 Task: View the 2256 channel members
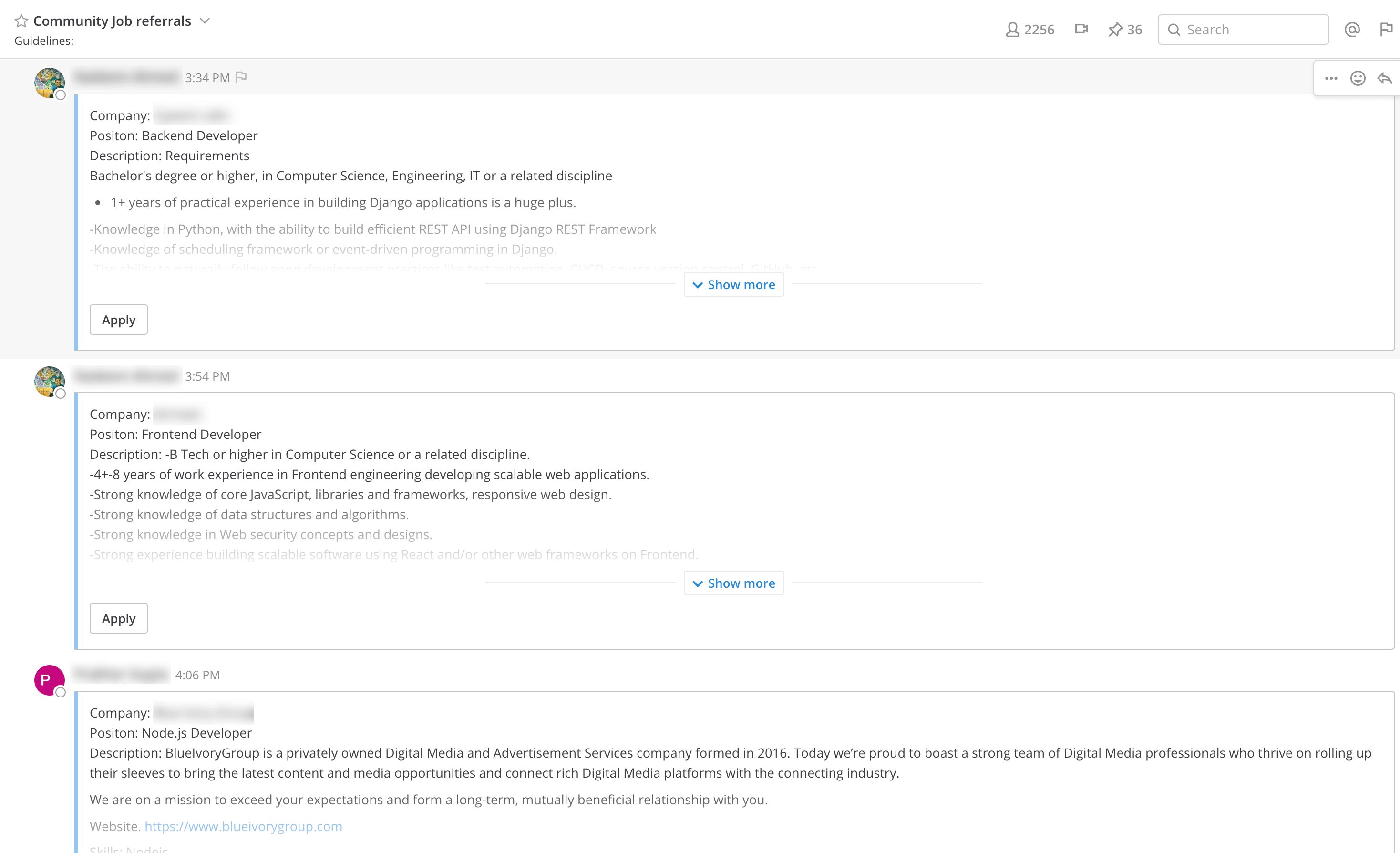(1029, 30)
